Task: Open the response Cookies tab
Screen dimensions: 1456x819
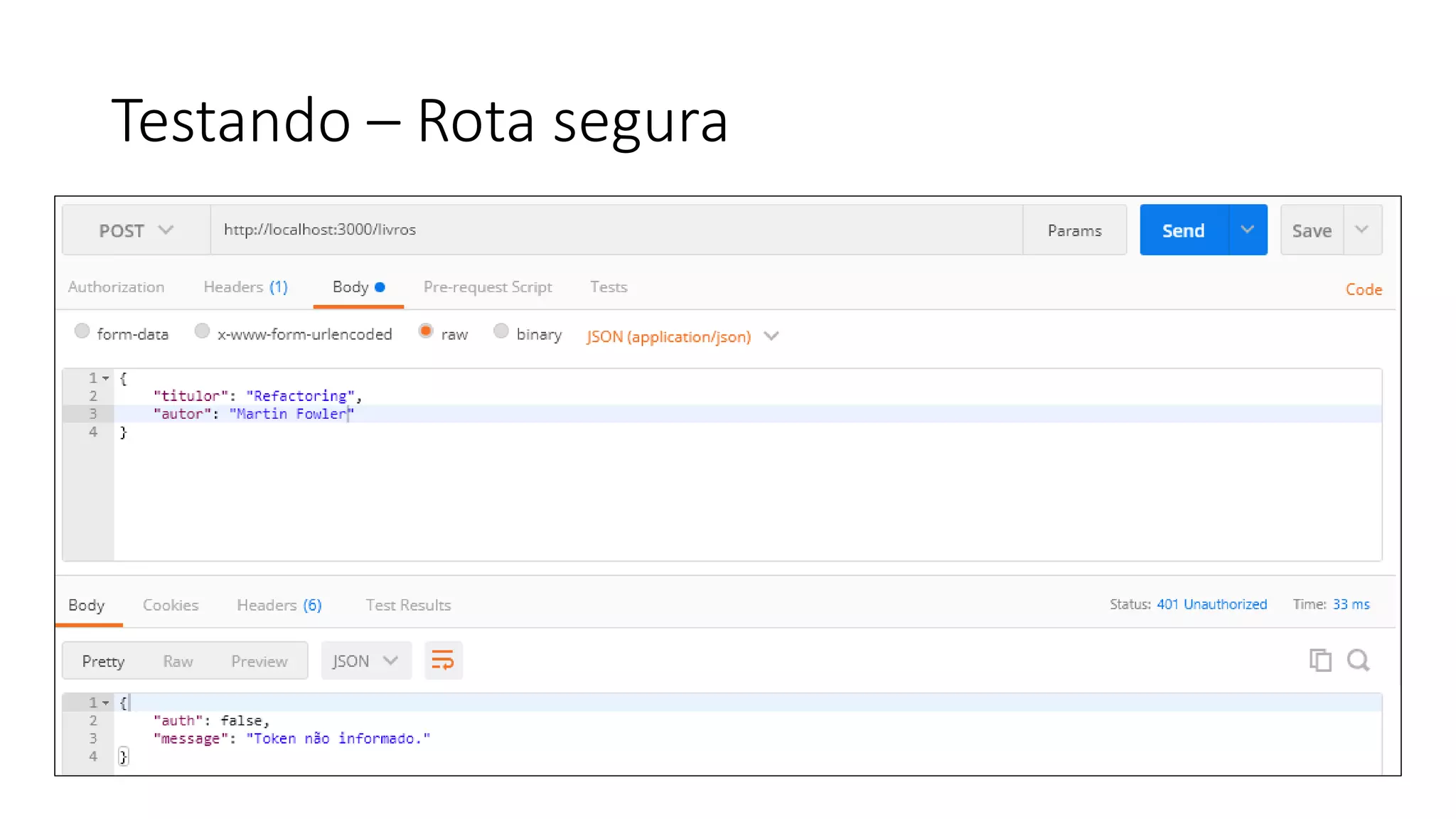Action: (171, 605)
